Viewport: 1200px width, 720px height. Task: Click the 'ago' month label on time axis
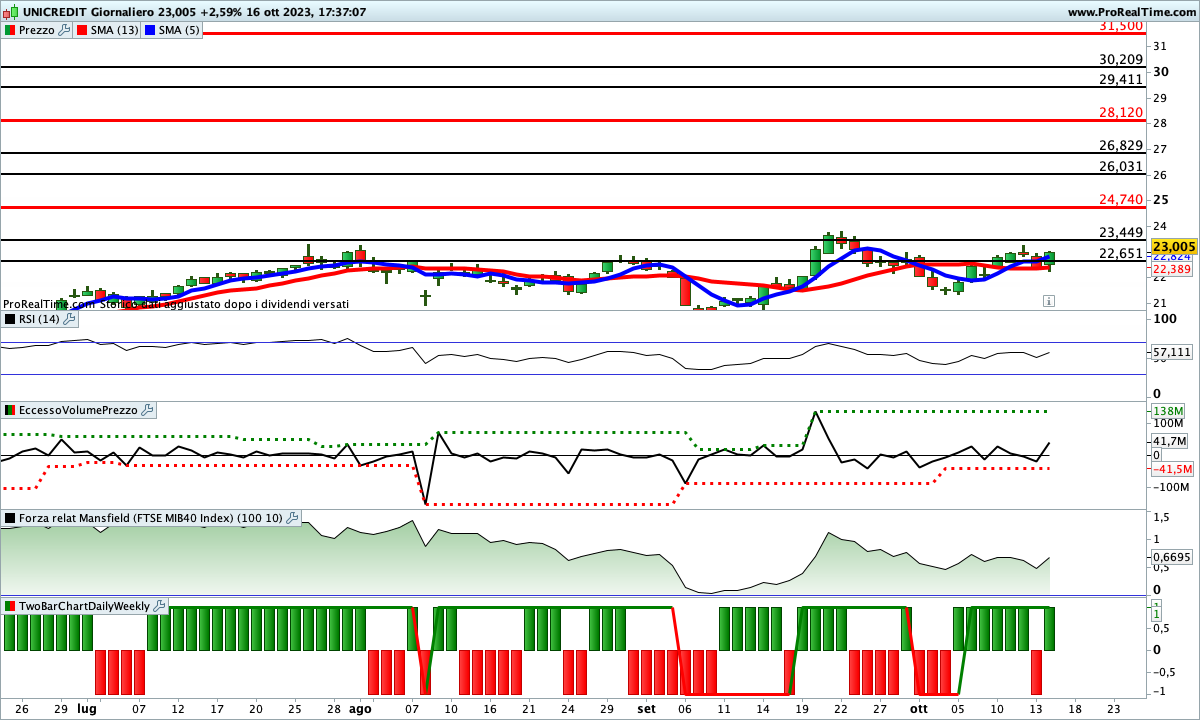[359, 707]
